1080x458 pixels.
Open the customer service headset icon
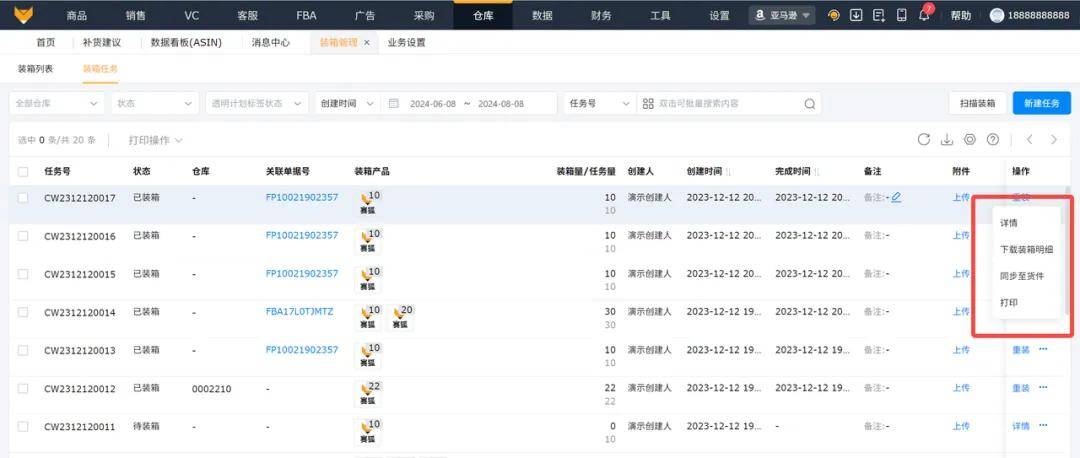coord(834,15)
